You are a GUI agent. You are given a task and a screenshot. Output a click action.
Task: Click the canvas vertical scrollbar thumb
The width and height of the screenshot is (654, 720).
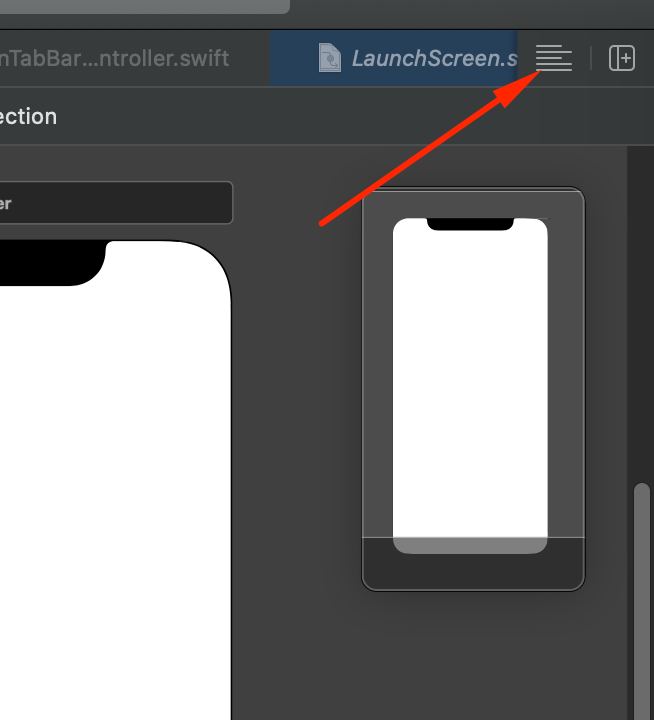642,602
